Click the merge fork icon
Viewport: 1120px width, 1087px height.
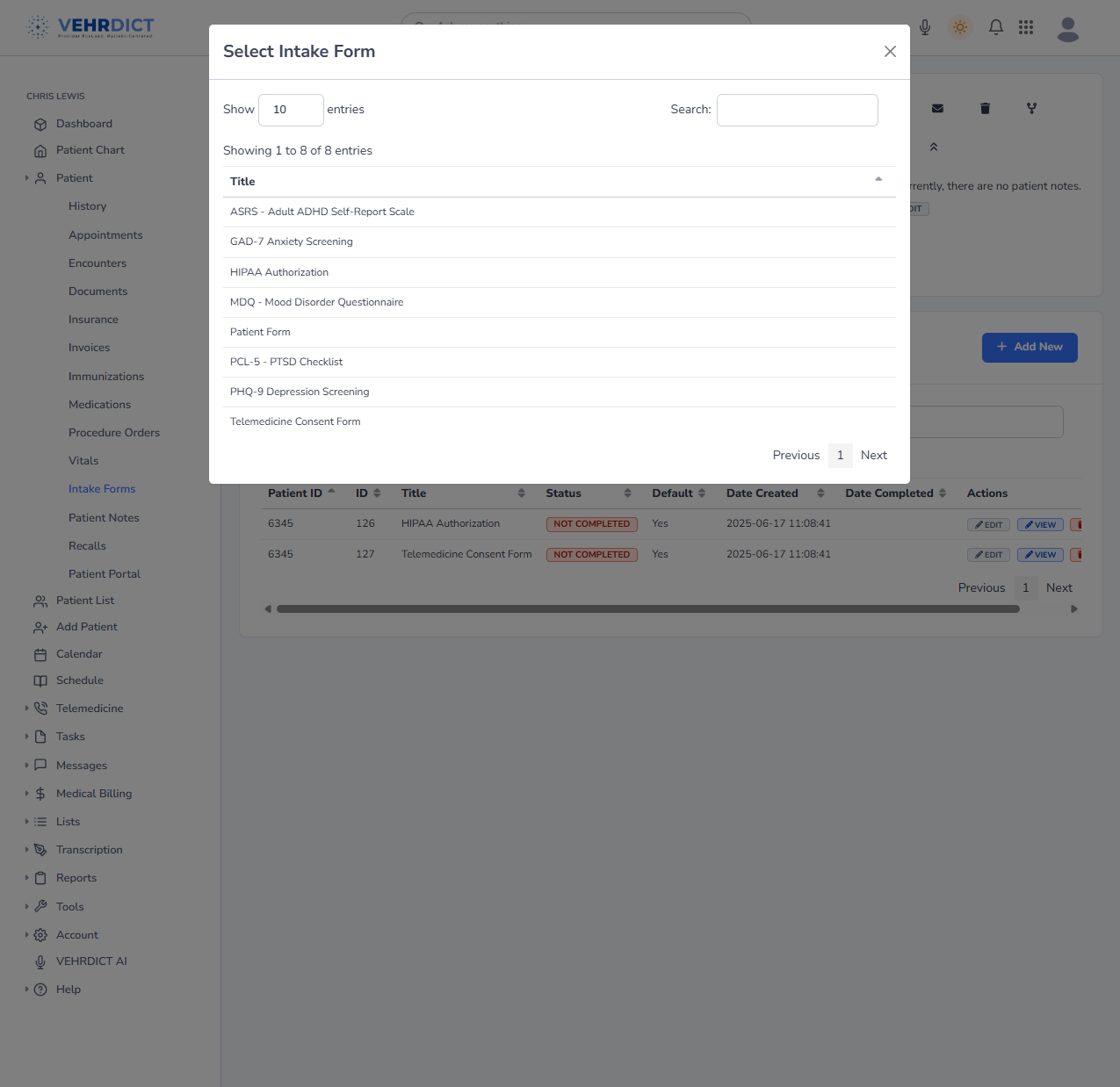point(1031,108)
